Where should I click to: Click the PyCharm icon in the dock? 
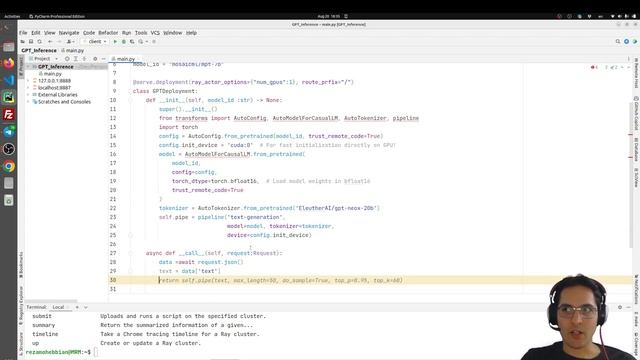(x=9, y=97)
